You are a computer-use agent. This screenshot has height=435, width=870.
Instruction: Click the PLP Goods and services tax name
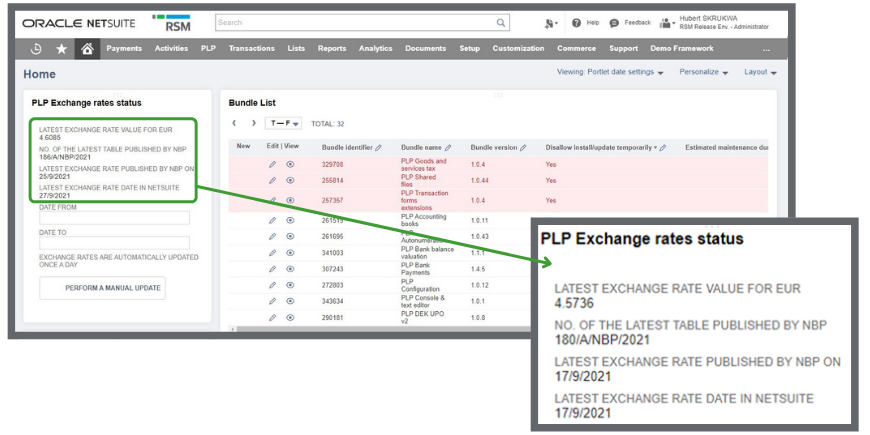coord(423,164)
